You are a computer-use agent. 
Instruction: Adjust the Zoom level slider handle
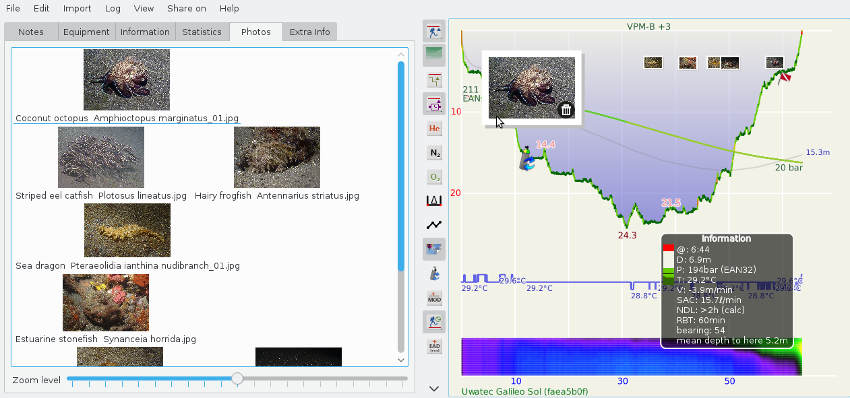237,378
